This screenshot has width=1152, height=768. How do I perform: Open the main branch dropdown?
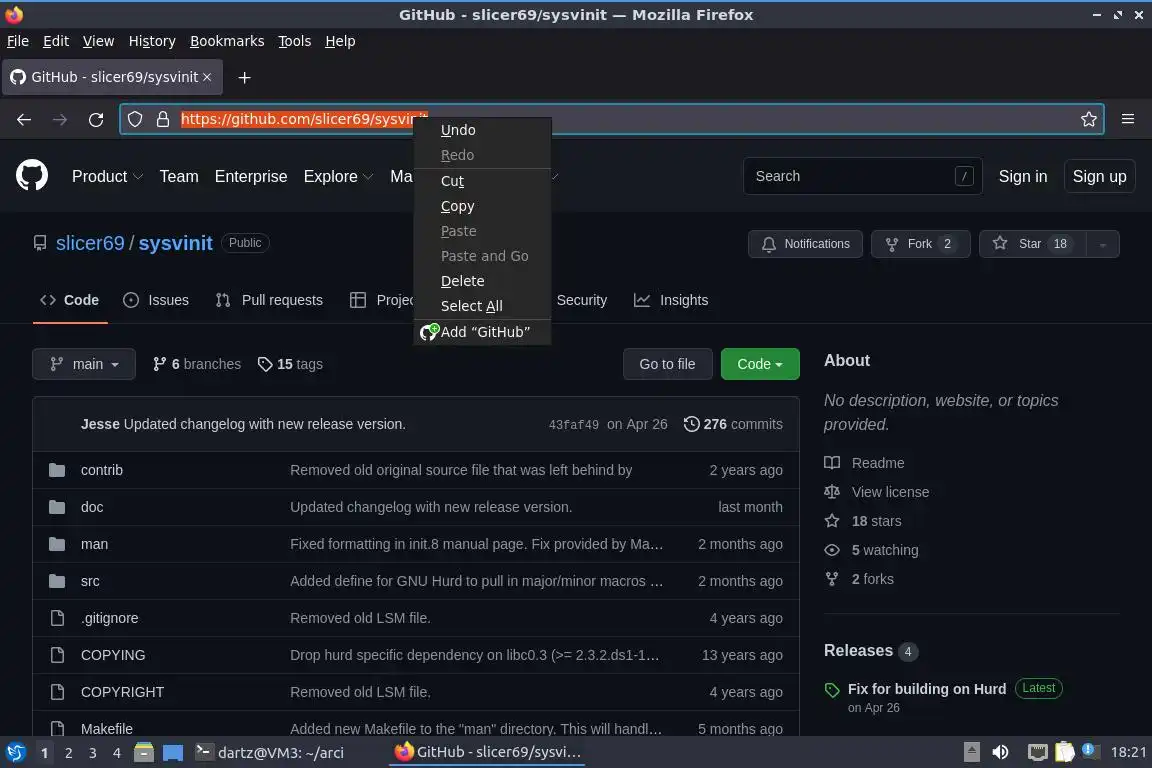point(84,364)
